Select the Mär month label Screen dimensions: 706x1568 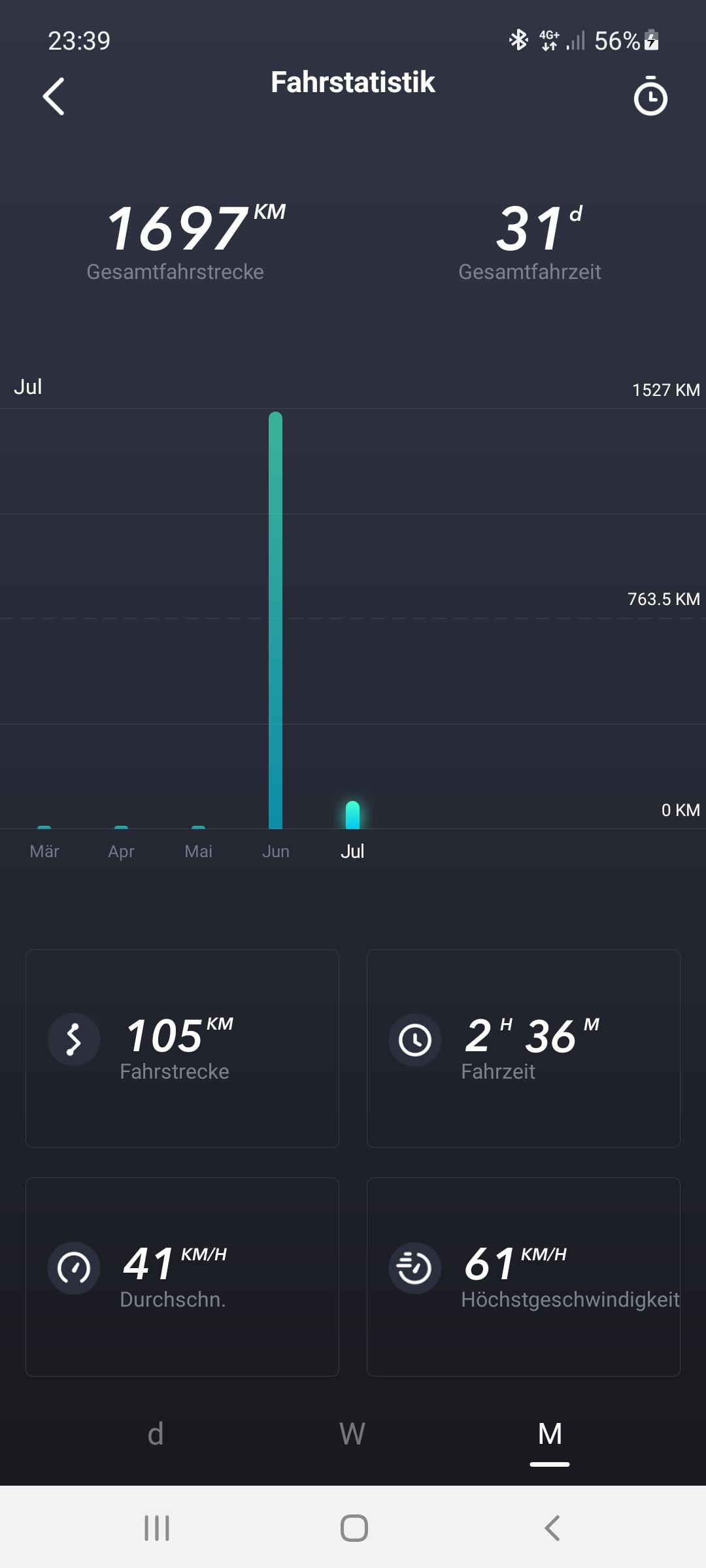pyautogui.click(x=44, y=851)
